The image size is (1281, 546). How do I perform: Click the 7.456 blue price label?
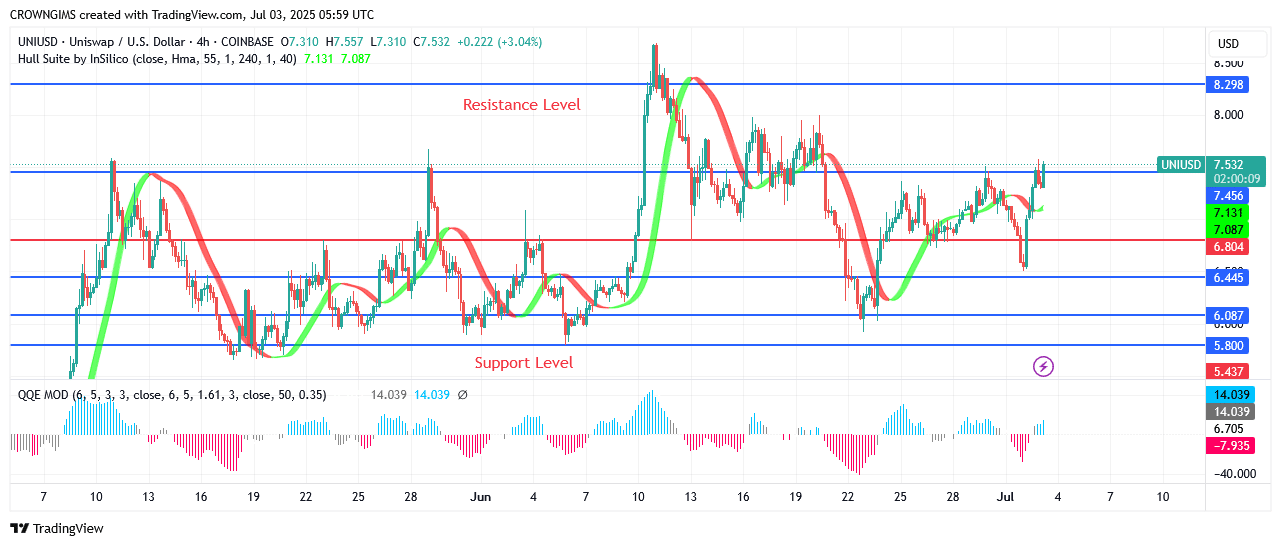1229,196
